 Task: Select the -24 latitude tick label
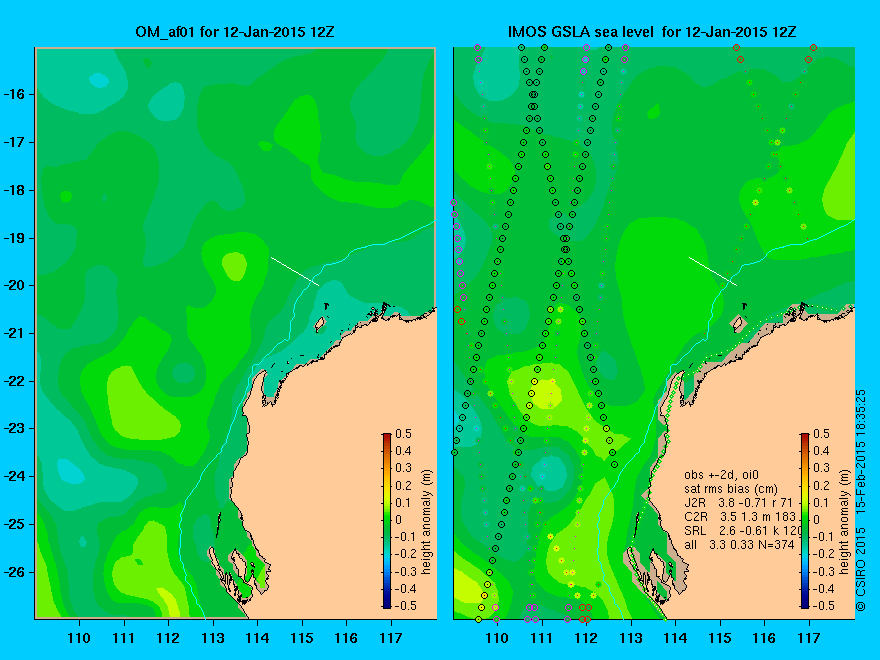pyautogui.click(x=14, y=476)
